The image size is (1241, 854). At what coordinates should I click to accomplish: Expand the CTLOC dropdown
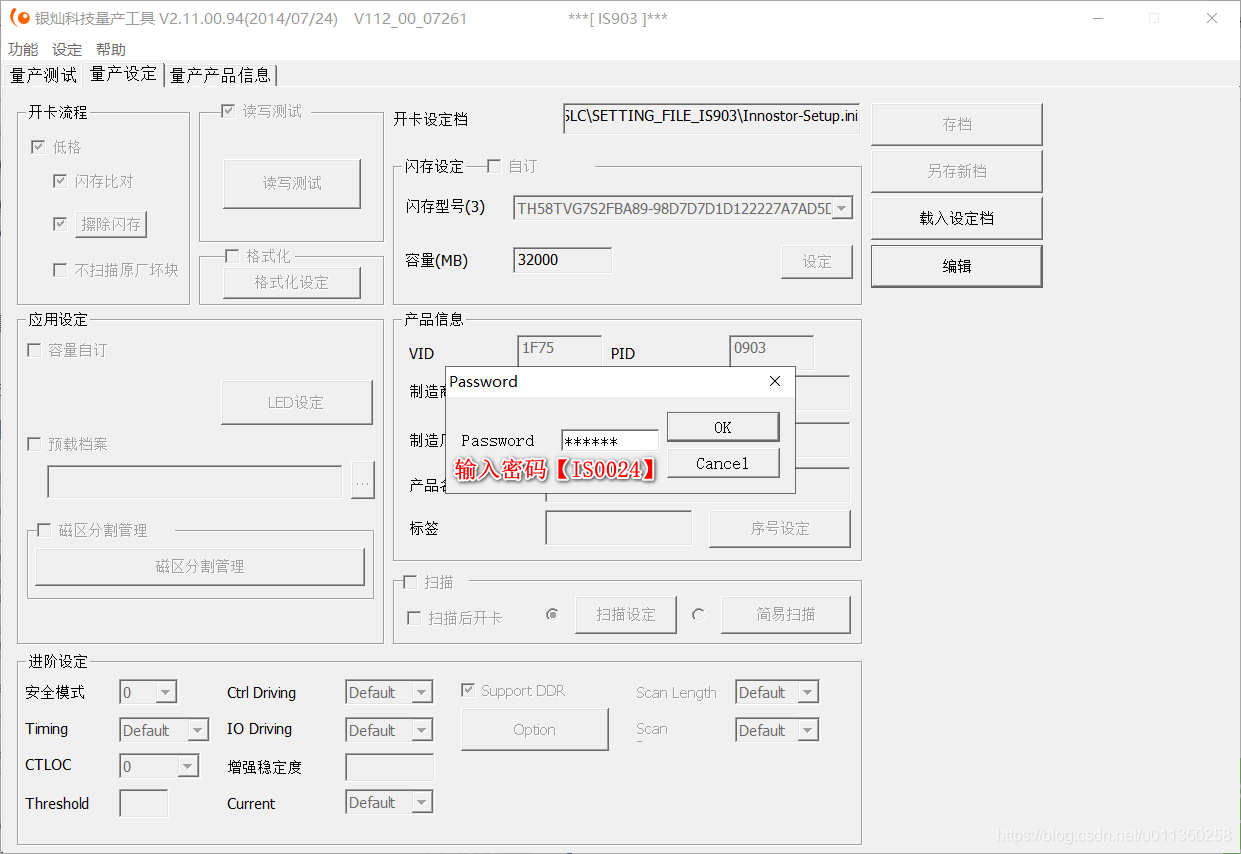coord(187,767)
